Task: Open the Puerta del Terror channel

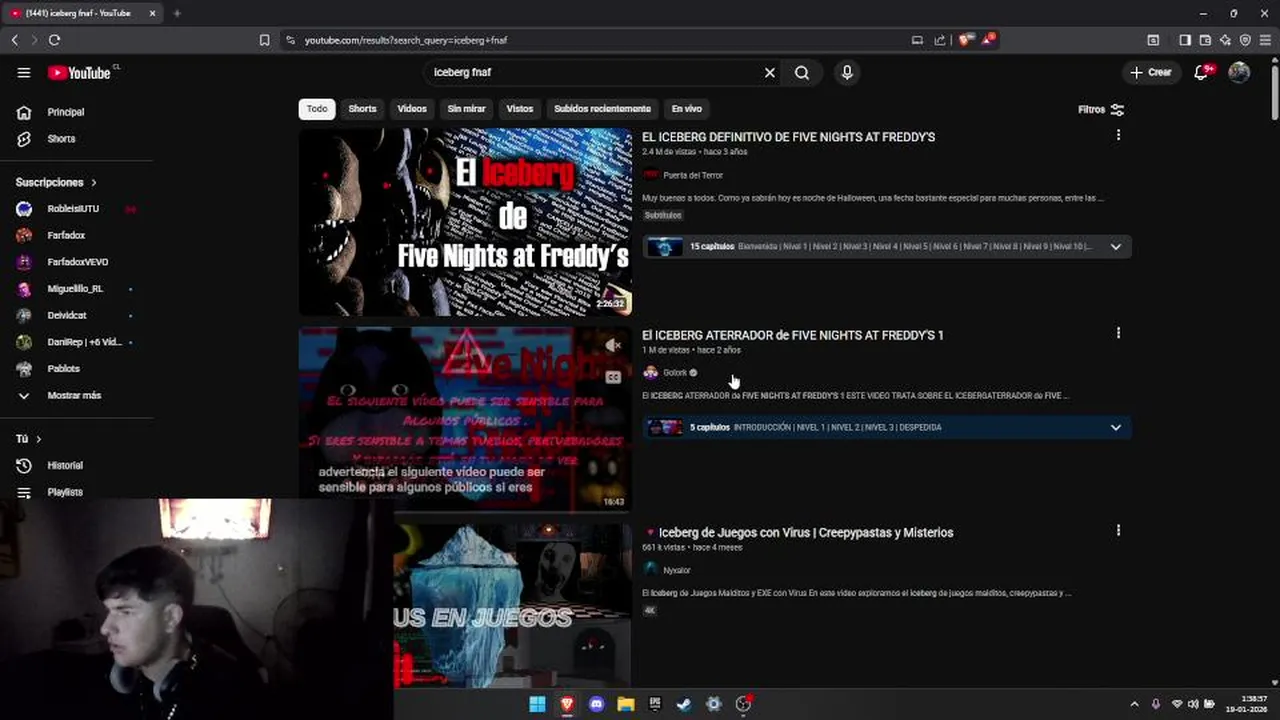Action: [693, 175]
